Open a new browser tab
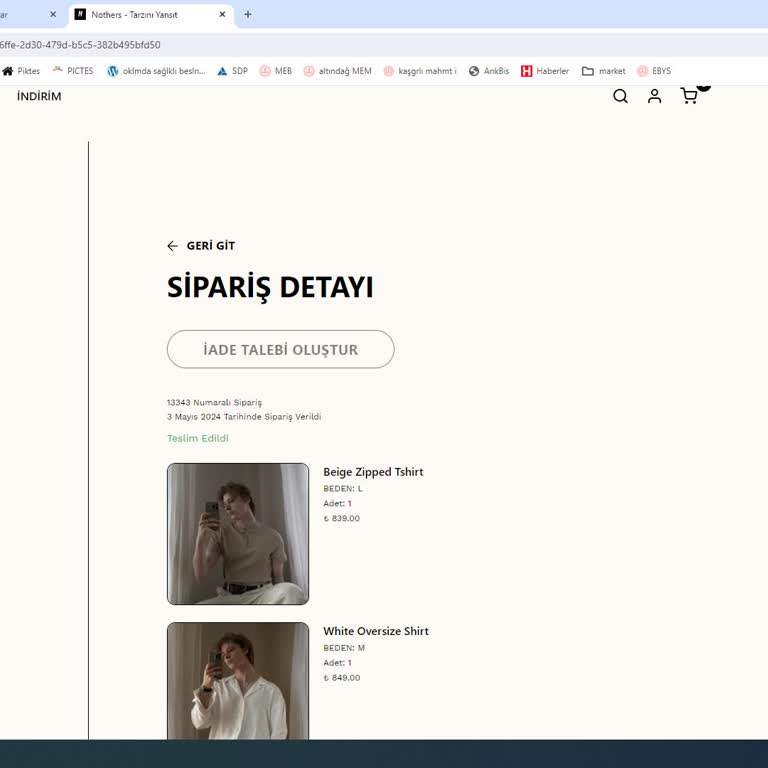The height and width of the screenshot is (768, 768). pos(248,15)
